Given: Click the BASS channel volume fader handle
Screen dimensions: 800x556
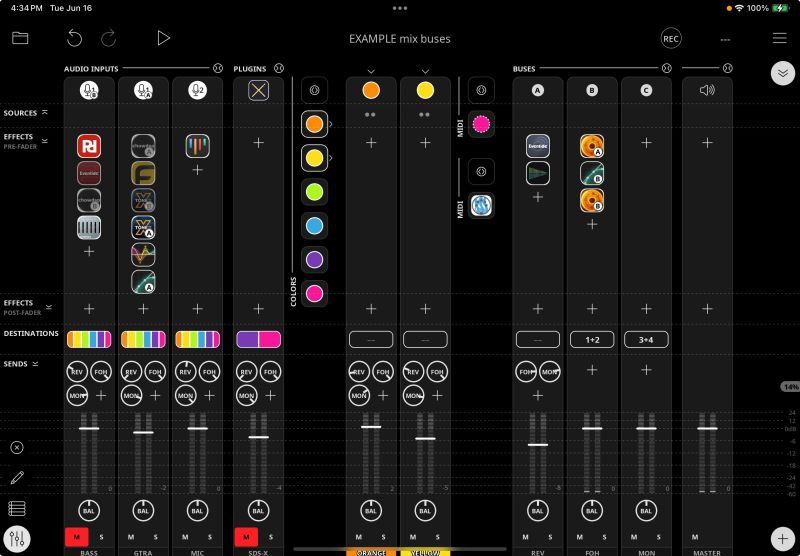Looking at the screenshot, I should point(89,428).
